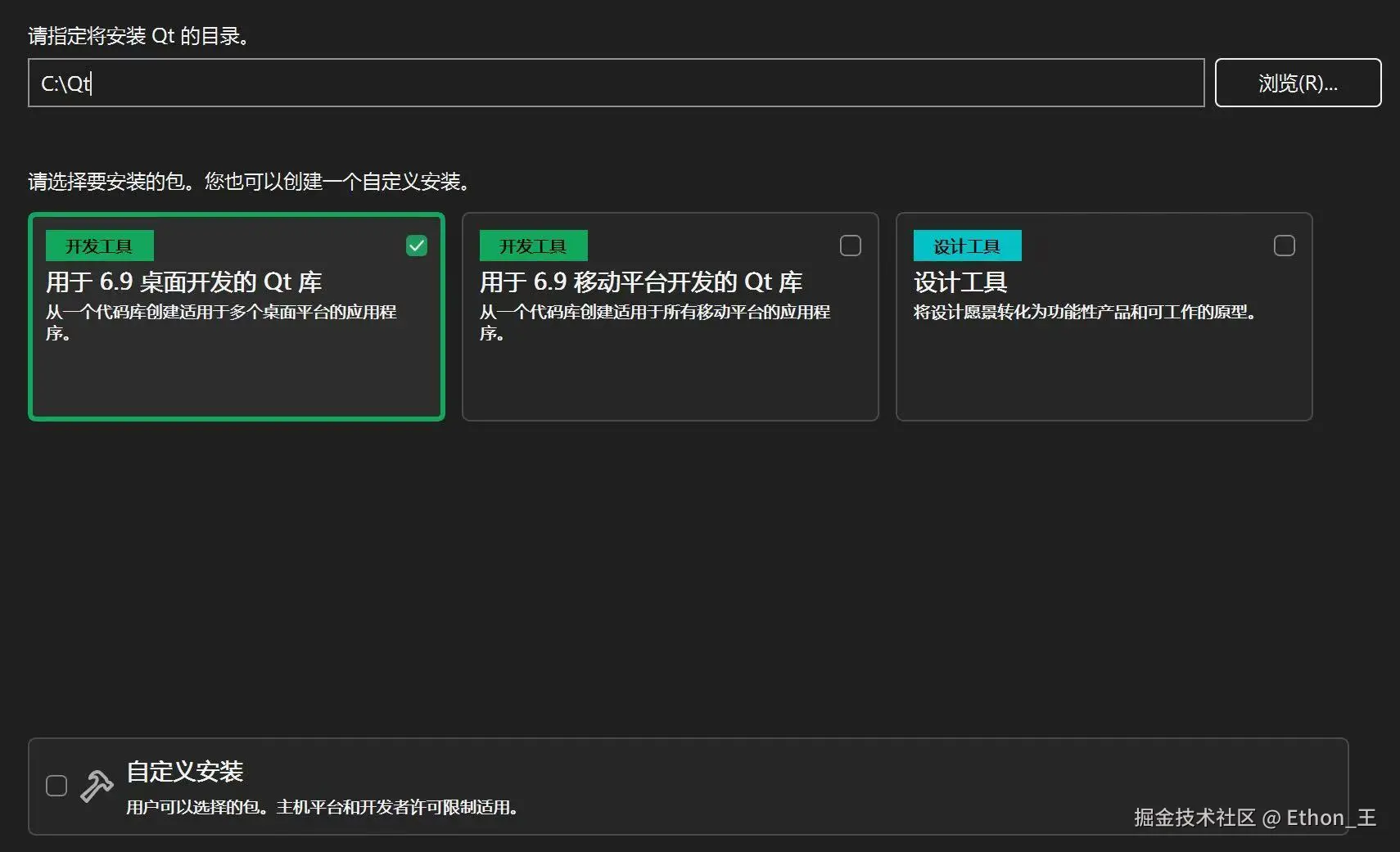Screen dimensions: 1400x852
Task: Click the desktop card's green 开发工具 tag
Action: pos(100,246)
